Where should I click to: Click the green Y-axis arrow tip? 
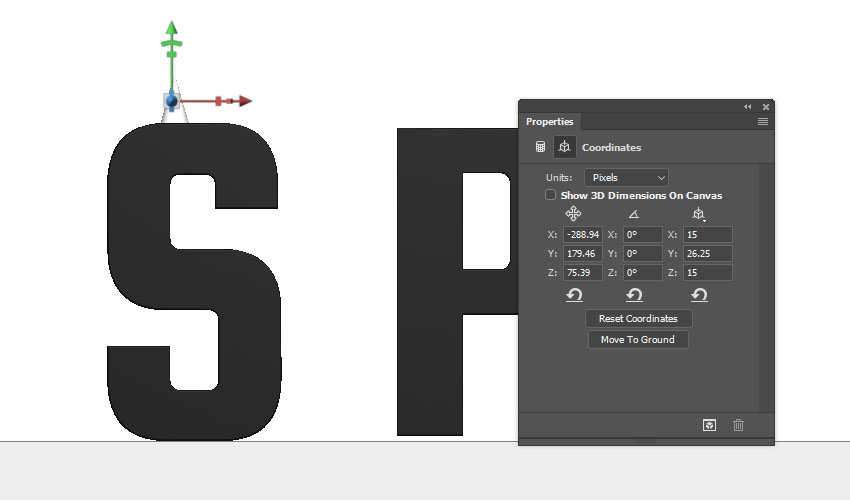172,27
